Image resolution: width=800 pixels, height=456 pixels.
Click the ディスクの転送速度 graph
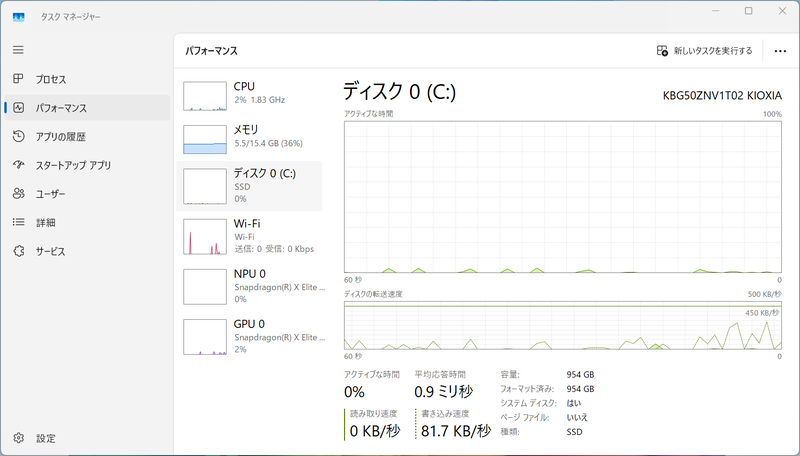[563, 325]
